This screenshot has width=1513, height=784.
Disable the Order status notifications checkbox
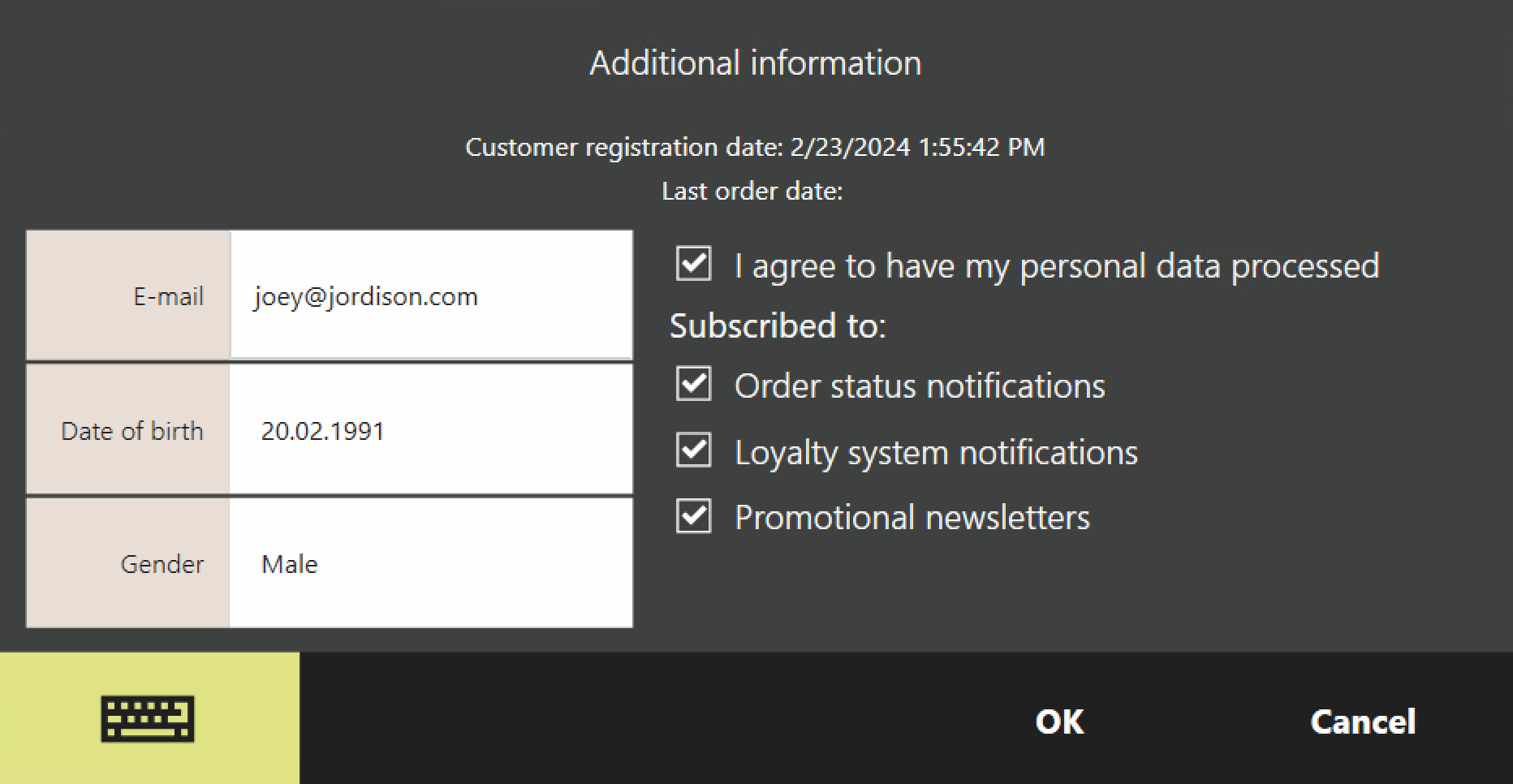click(694, 384)
